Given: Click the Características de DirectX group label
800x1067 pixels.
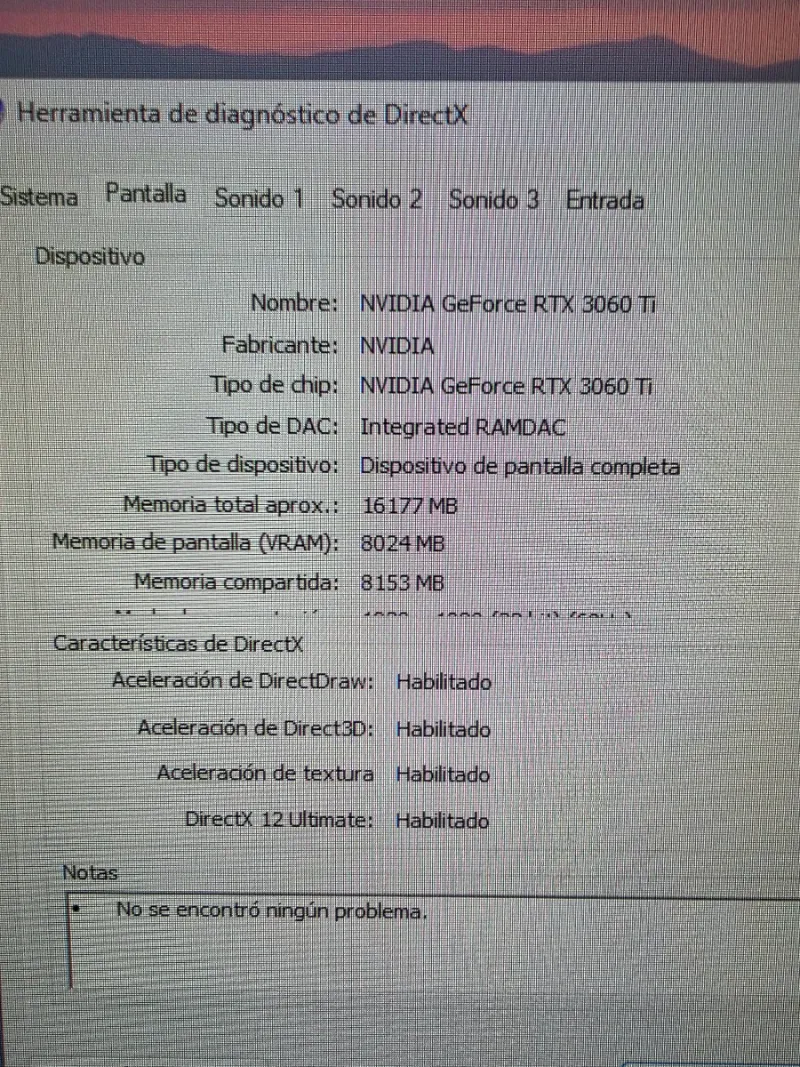Looking at the screenshot, I should 178,644.
